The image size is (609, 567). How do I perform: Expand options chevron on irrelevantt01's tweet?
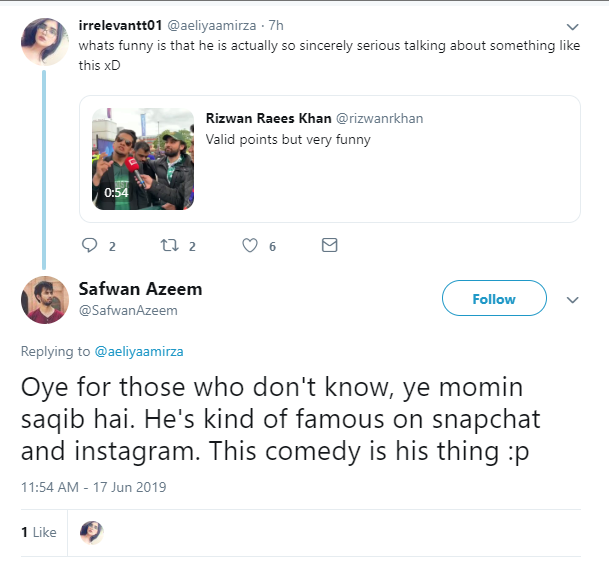[x=573, y=27]
